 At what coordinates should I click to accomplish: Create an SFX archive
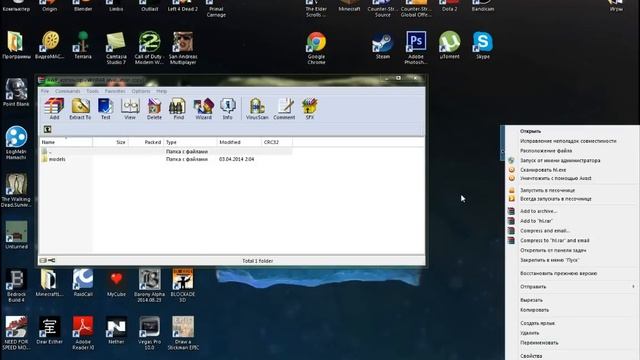tap(309, 109)
